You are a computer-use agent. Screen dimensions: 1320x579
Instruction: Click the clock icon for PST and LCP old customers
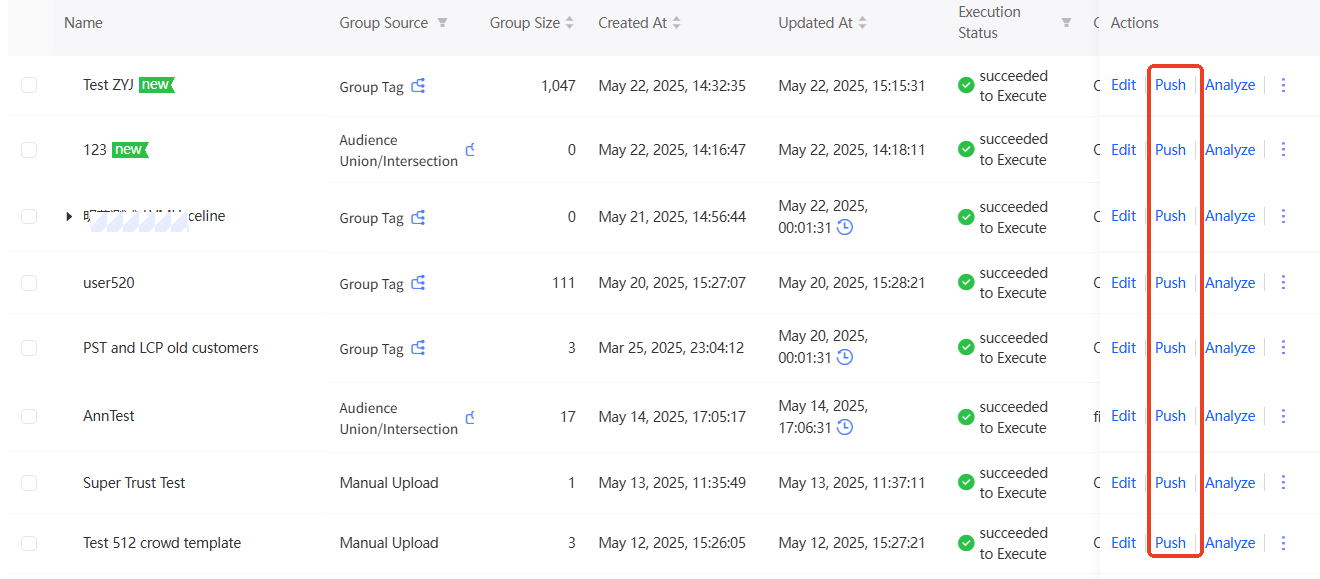coord(845,357)
